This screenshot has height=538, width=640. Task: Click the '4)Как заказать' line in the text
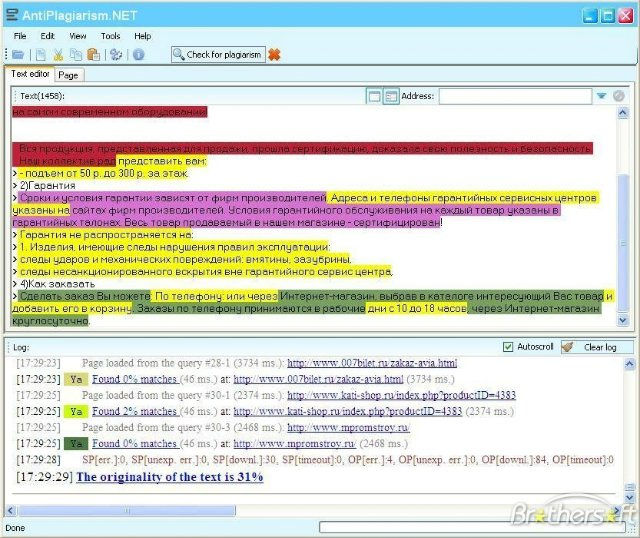[x=57, y=284]
